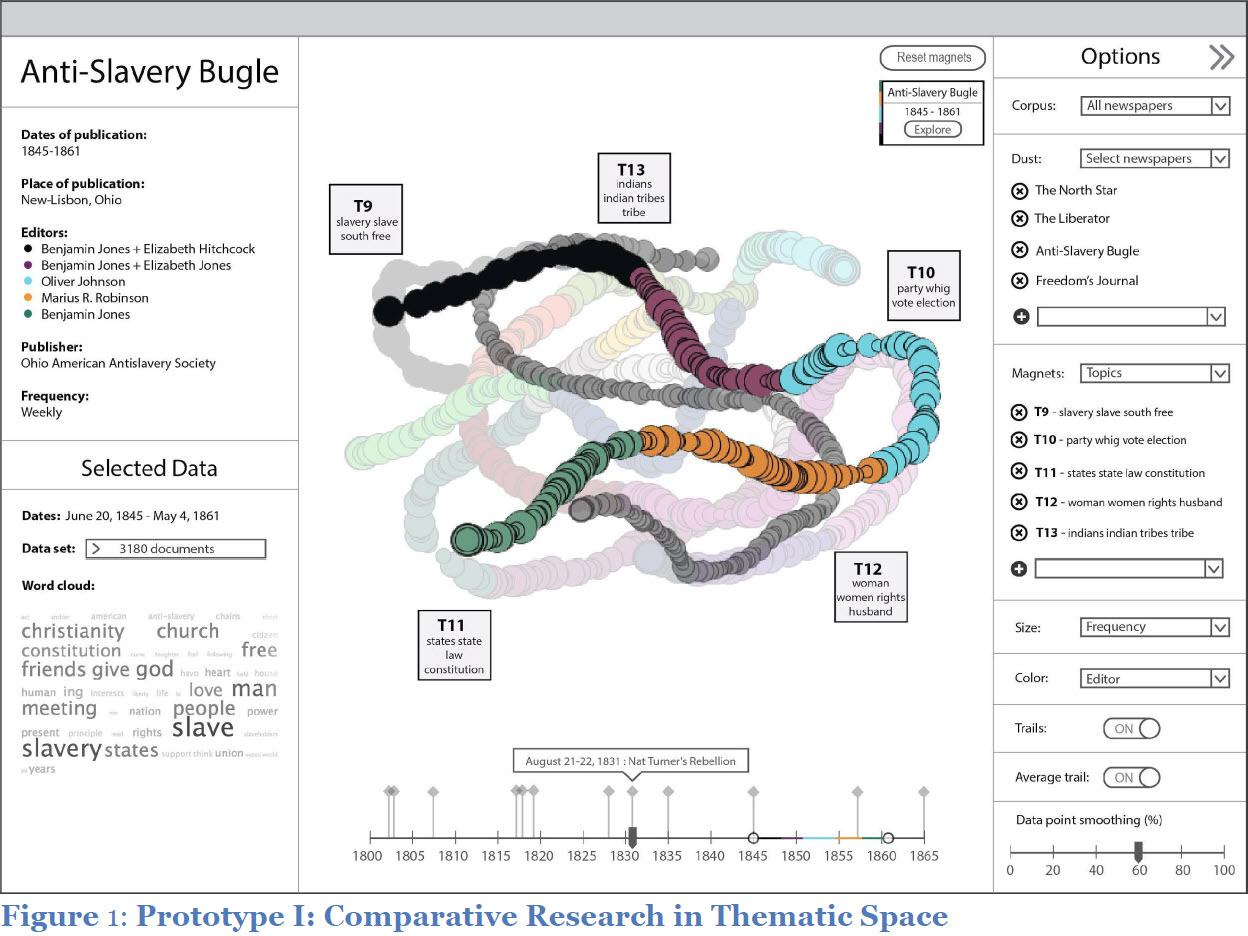Remove T10 party whig vote election magnet
The height and width of the screenshot is (936, 1248).
(1018, 440)
